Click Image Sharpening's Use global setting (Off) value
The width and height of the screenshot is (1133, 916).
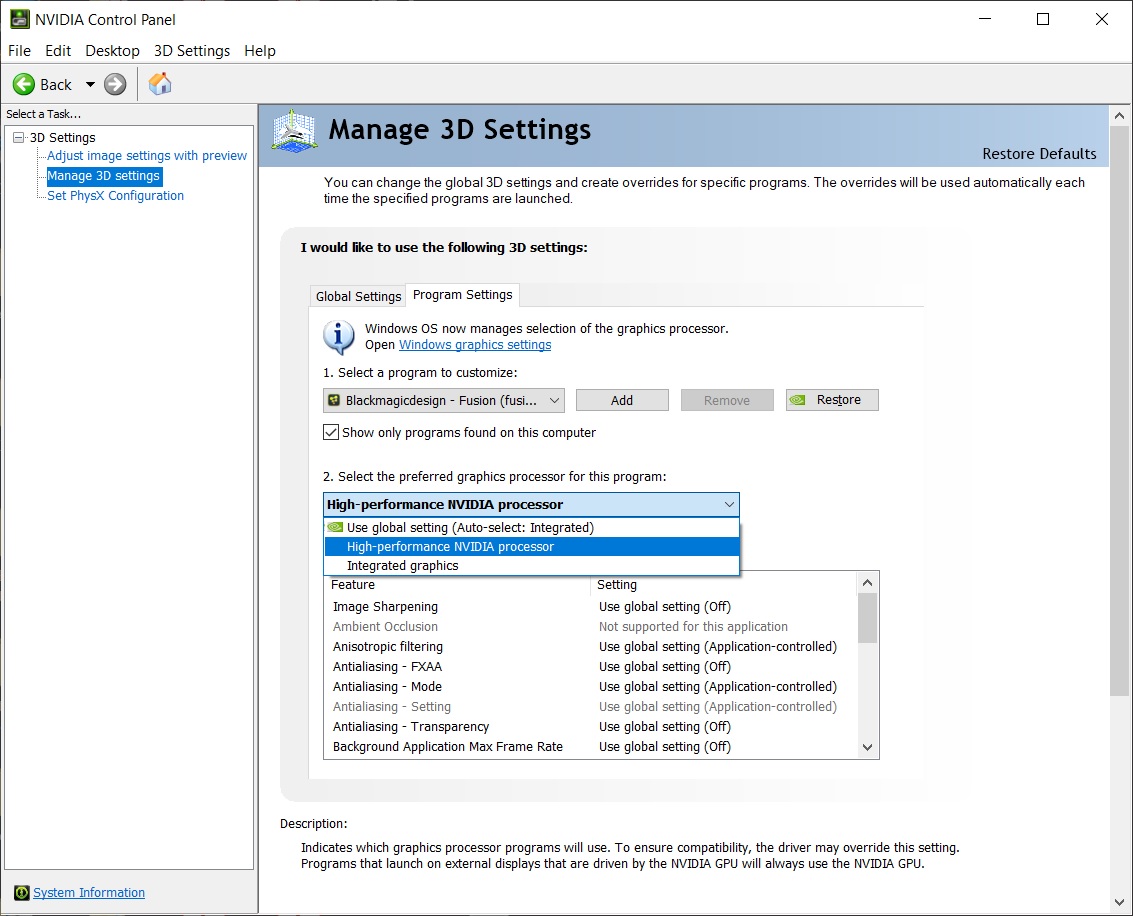(665, 607)
